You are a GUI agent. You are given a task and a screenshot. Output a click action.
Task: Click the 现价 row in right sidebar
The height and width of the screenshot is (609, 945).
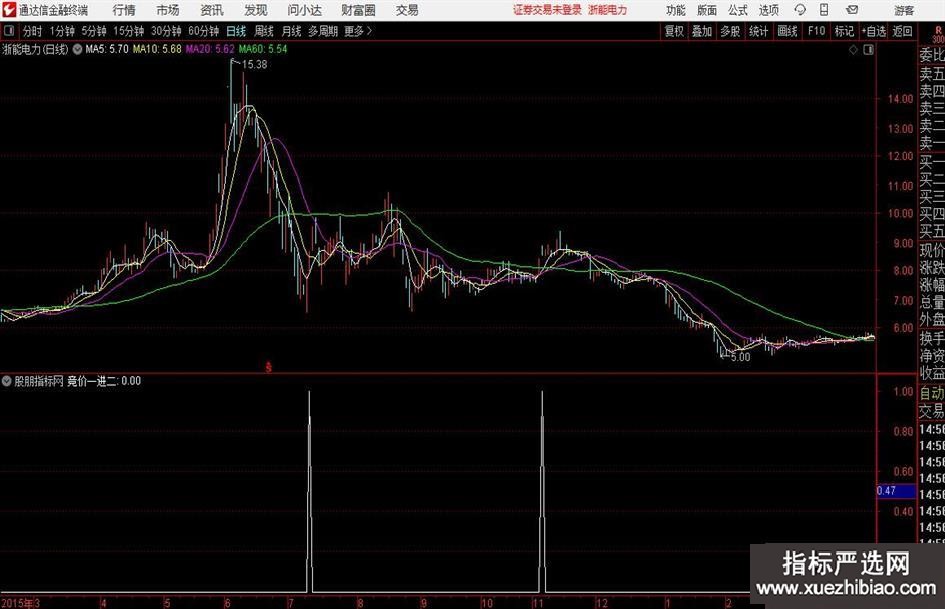point(932,250)
